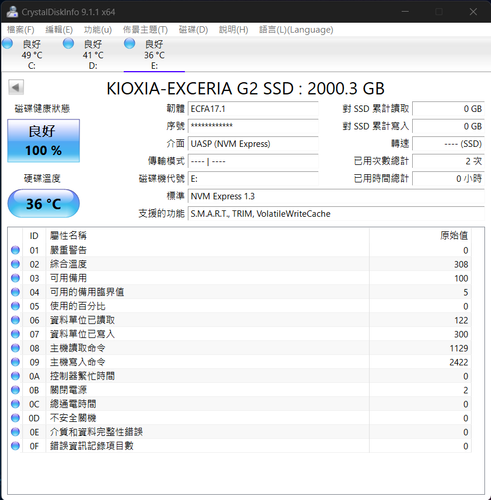Click status orb for attribute 08
The height and width of the screenshot is (500, 491).
click(x=15, y=348)
